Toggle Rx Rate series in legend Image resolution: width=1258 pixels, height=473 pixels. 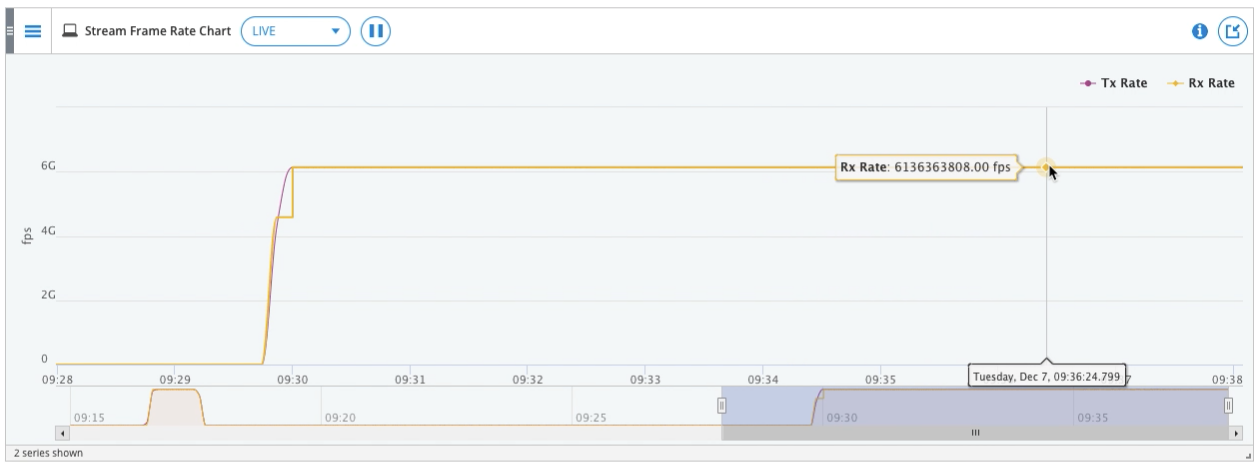(x=1201, y=83)
